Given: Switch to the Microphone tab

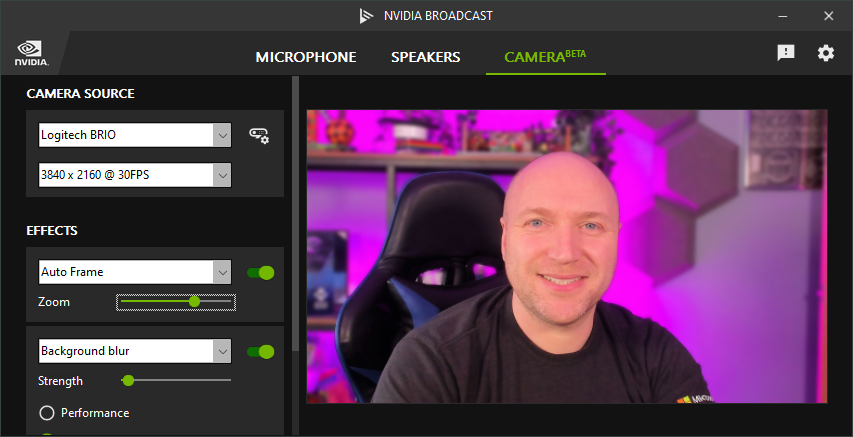Looking at the screenshot, I should [306, 57].
